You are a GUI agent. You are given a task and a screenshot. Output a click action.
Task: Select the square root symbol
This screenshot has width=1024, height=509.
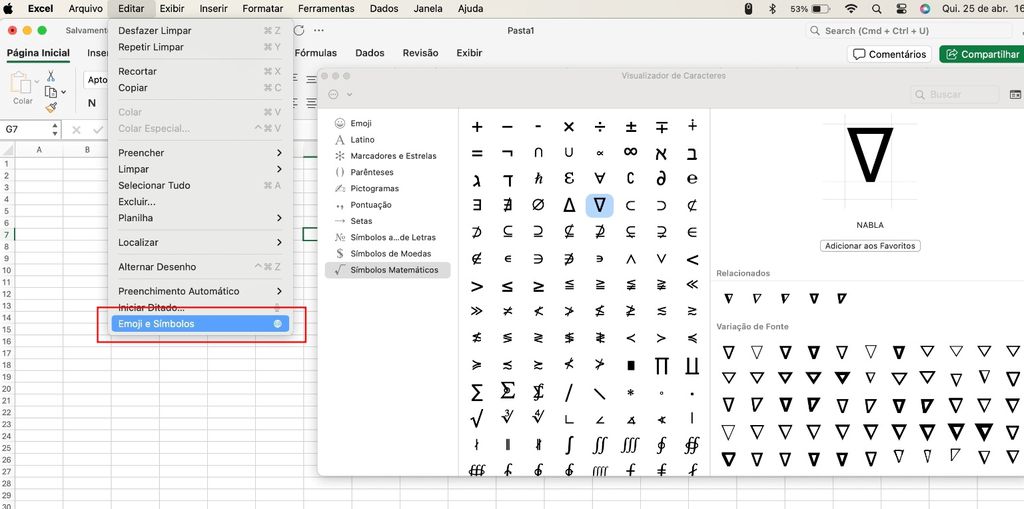477,418
